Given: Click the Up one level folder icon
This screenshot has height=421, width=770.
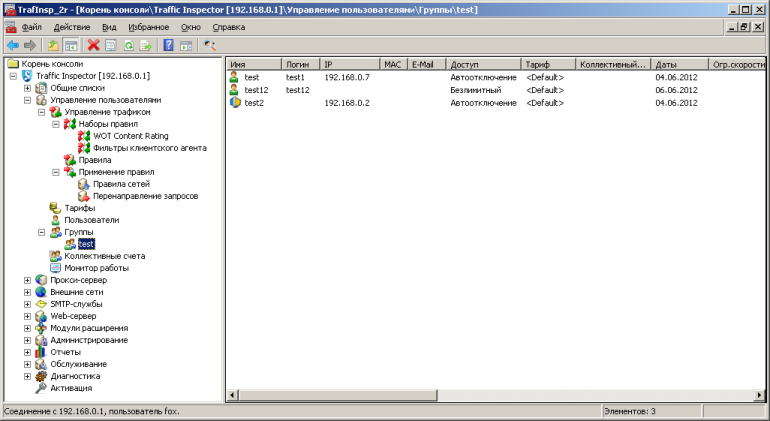Looking at the screenshot, I should pos(53,46).
